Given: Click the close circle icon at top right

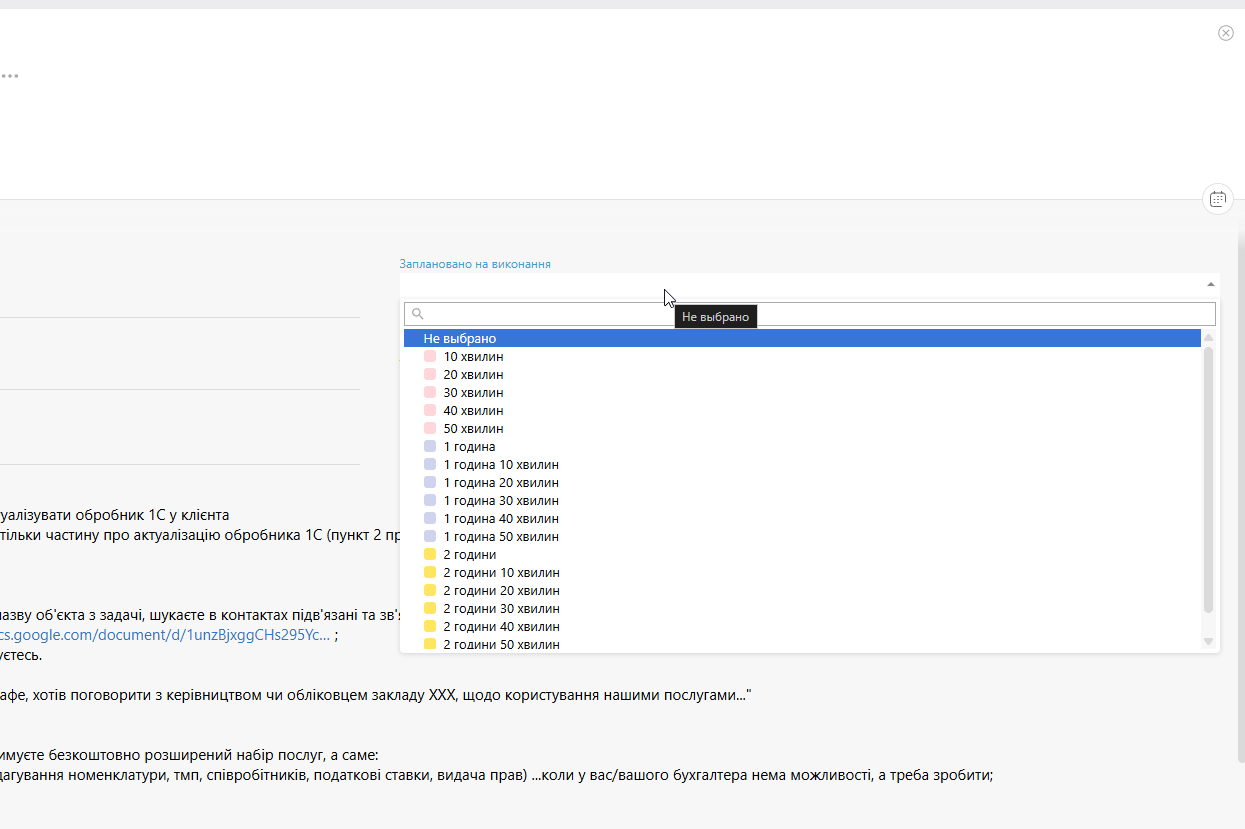Looking at the screenshot, I should coord(1225,33).
